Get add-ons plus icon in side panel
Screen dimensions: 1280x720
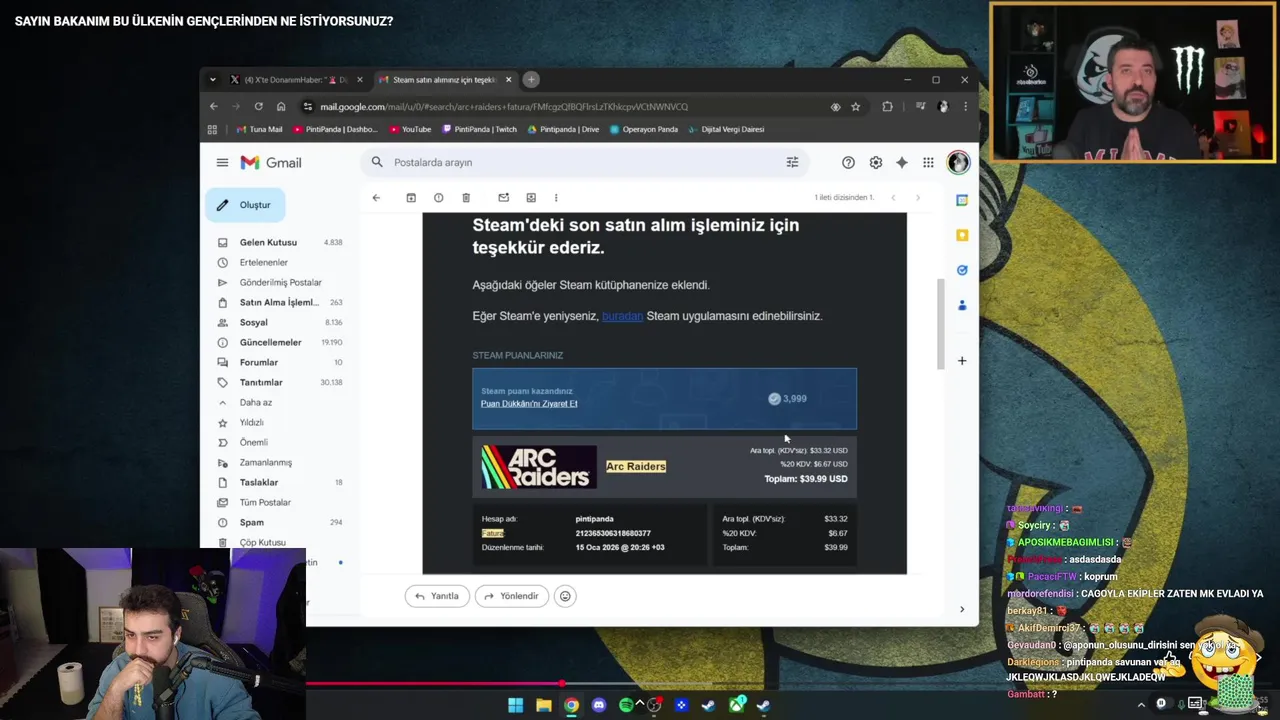click(x=962, y=360)
